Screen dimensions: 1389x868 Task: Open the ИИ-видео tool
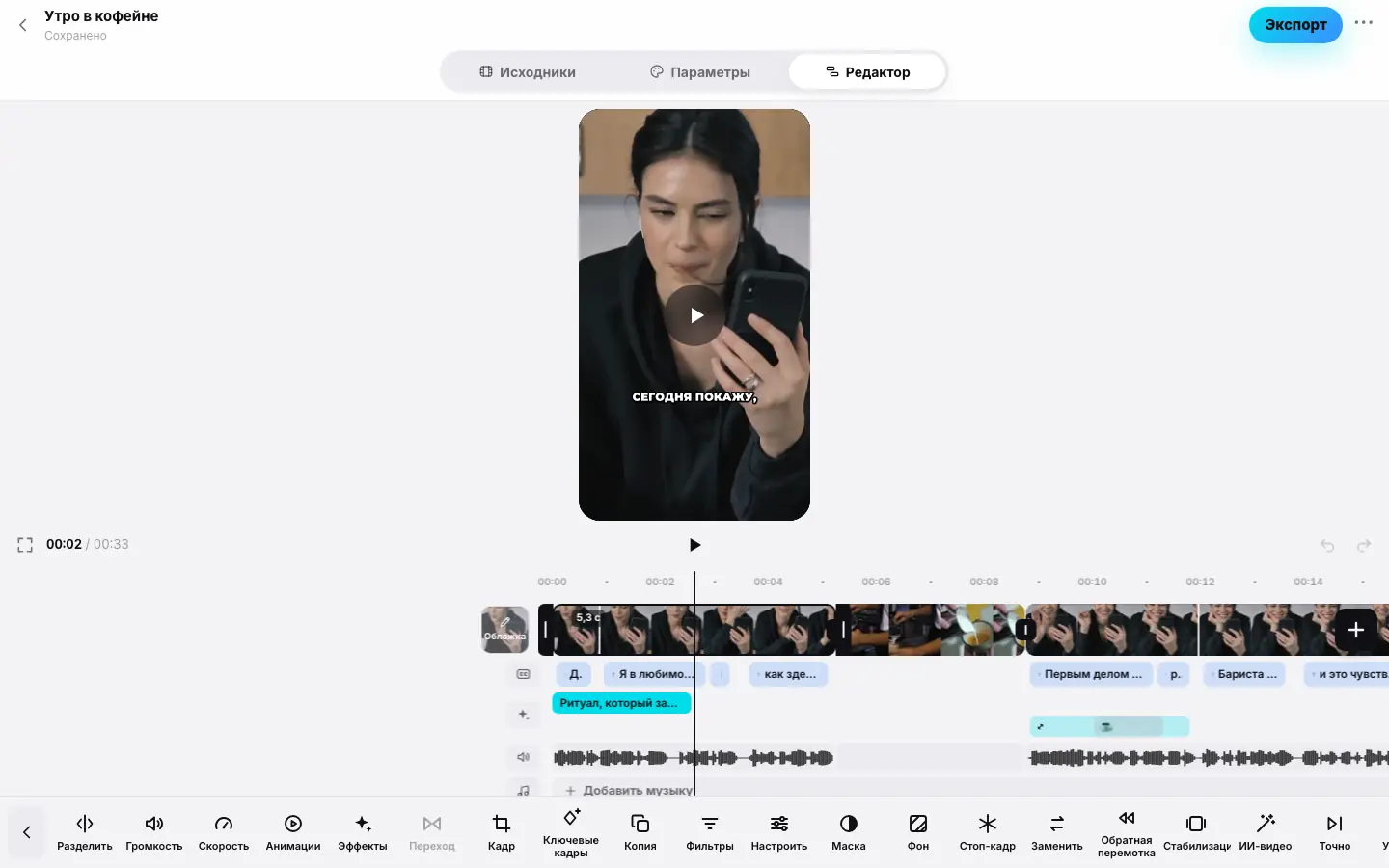click(x=1266, y=832)
